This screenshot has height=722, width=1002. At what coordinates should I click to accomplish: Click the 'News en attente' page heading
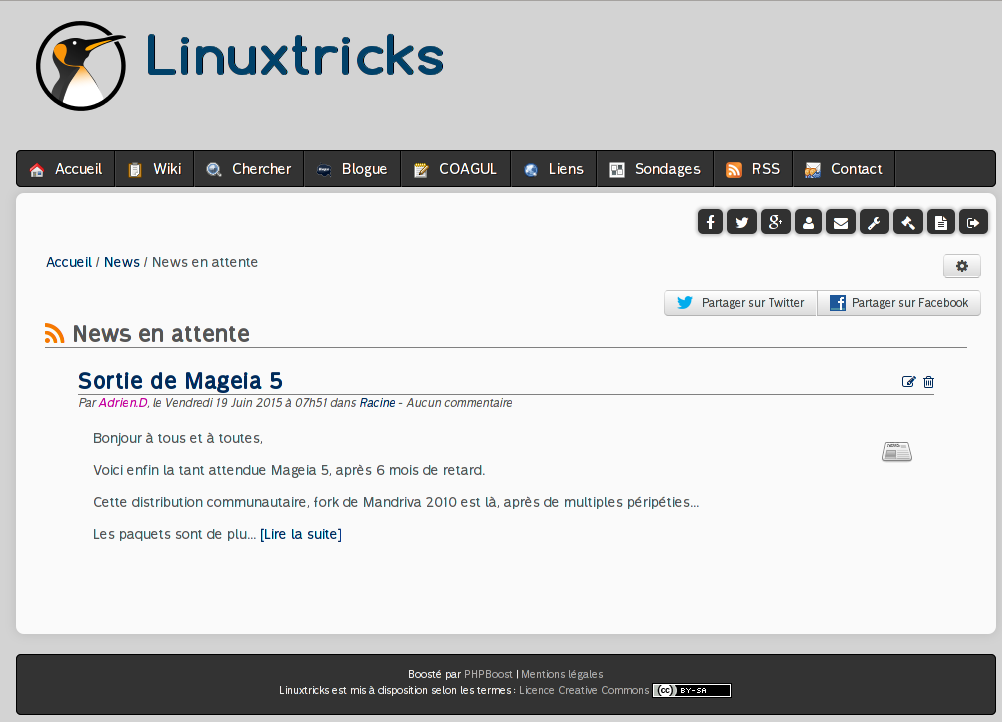tap(161, 334)
